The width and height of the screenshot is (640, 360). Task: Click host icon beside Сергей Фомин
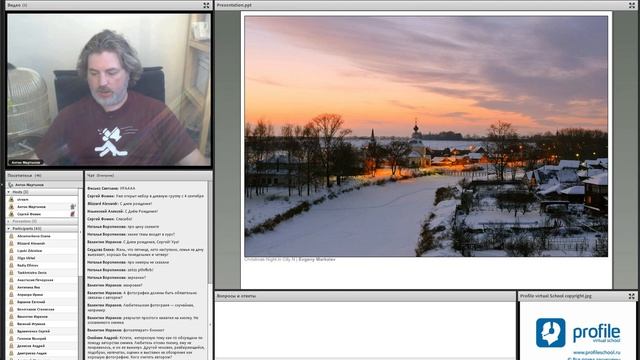coord(11,214)
